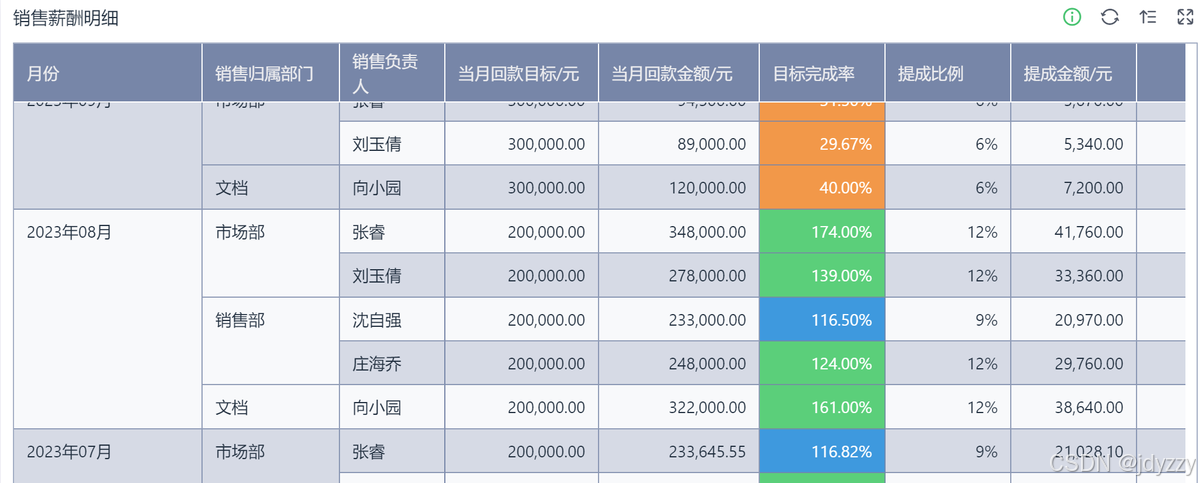The height and width of the screenshot is (483, 1200).
Task: Click the sort icon beside refresh
Action: point(1148,17)
